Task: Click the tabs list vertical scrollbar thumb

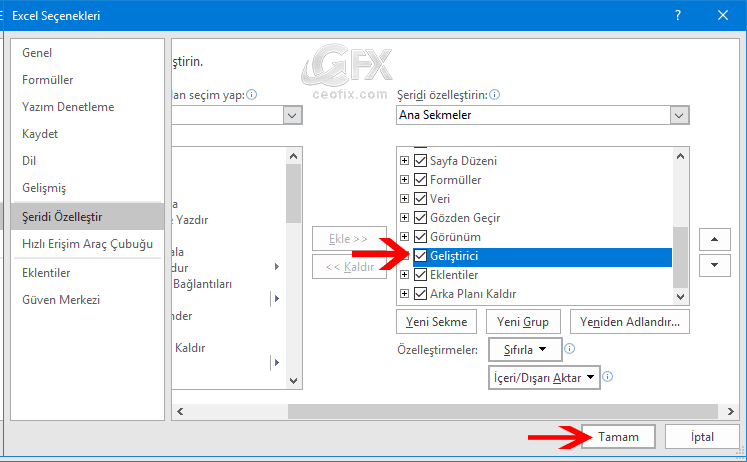Action: click(680, 257)
